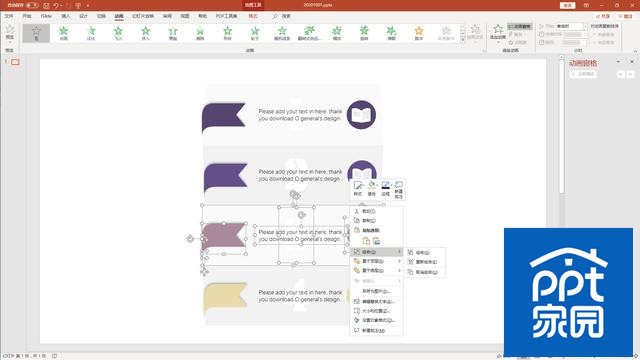Switch to the Design ribbon tab
The width and height of the screenshot is (640, 360).
[84, 16]
